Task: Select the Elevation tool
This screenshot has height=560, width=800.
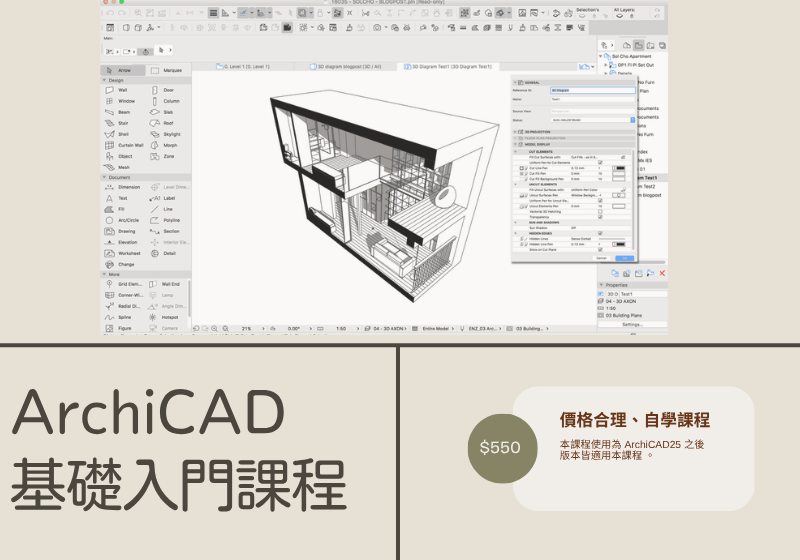Action: tap(121, 242)
